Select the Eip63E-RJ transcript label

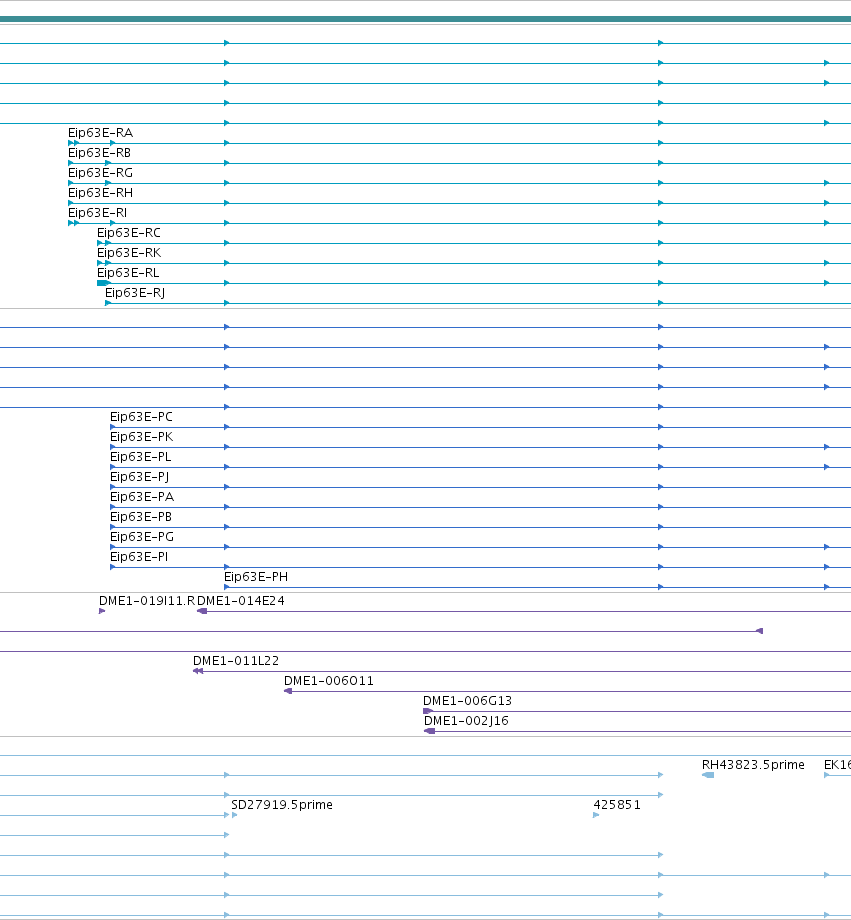[135, 293]
